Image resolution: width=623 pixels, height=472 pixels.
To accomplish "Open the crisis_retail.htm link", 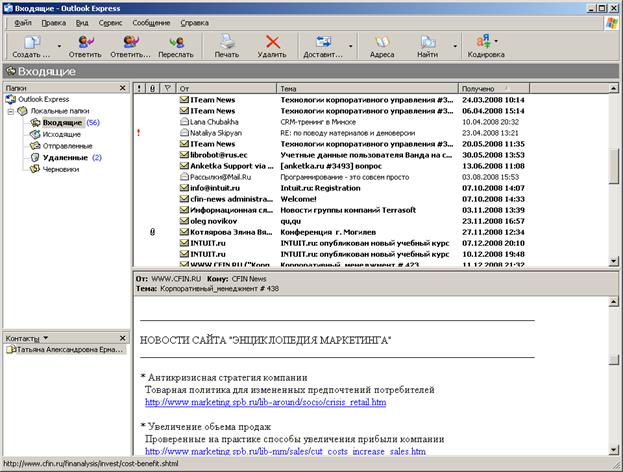I will (x=265, y=402).
